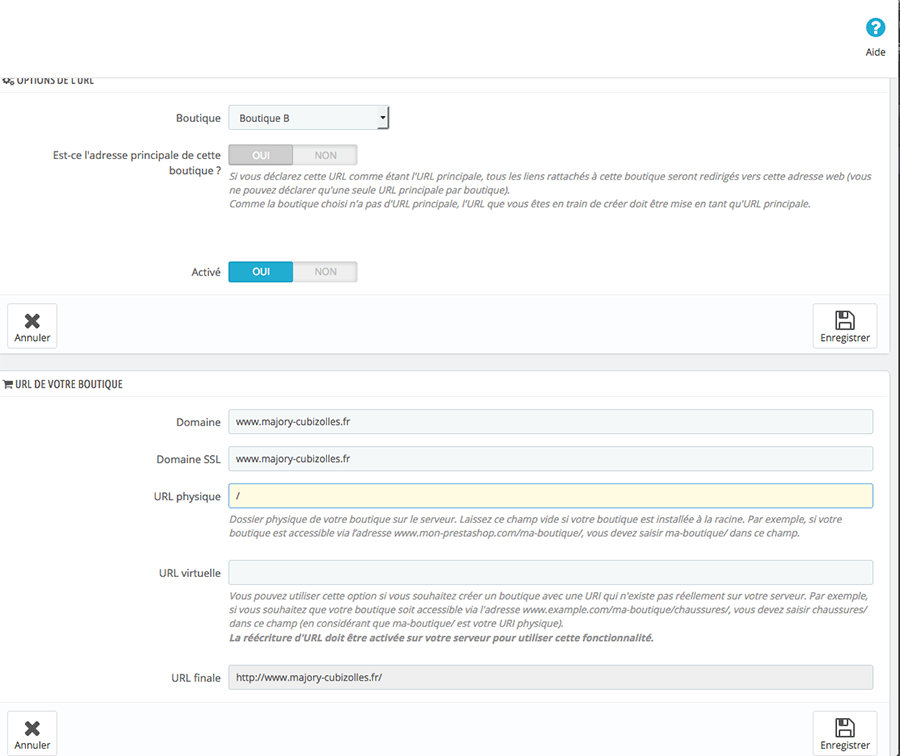
Task: Focus the Domaine text field
Action: coord(550,422)
